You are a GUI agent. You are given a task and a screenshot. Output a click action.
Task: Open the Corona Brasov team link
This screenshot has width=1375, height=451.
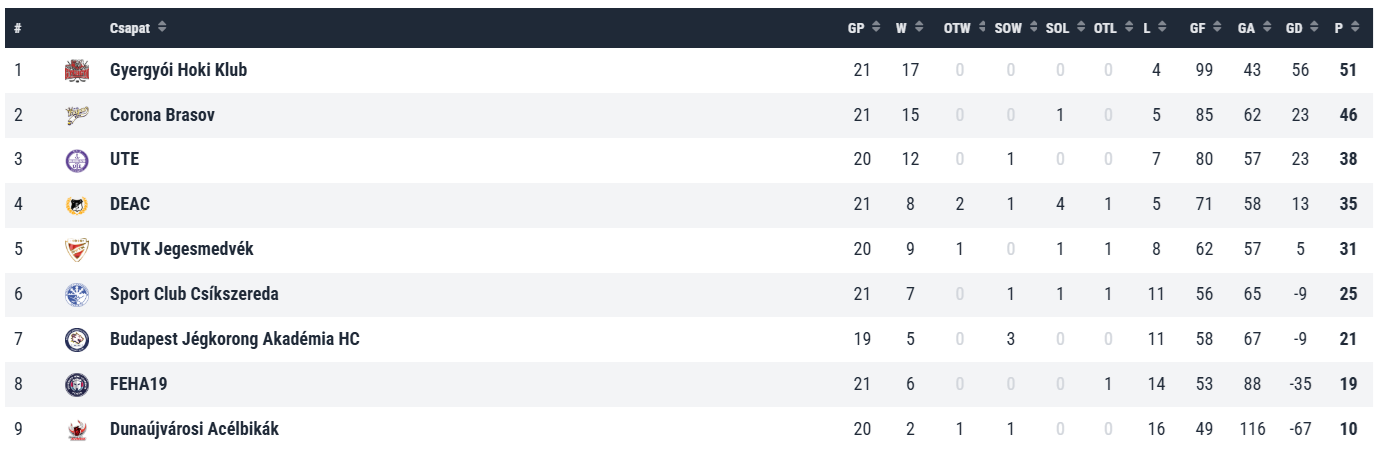click(x=162, y=115)
